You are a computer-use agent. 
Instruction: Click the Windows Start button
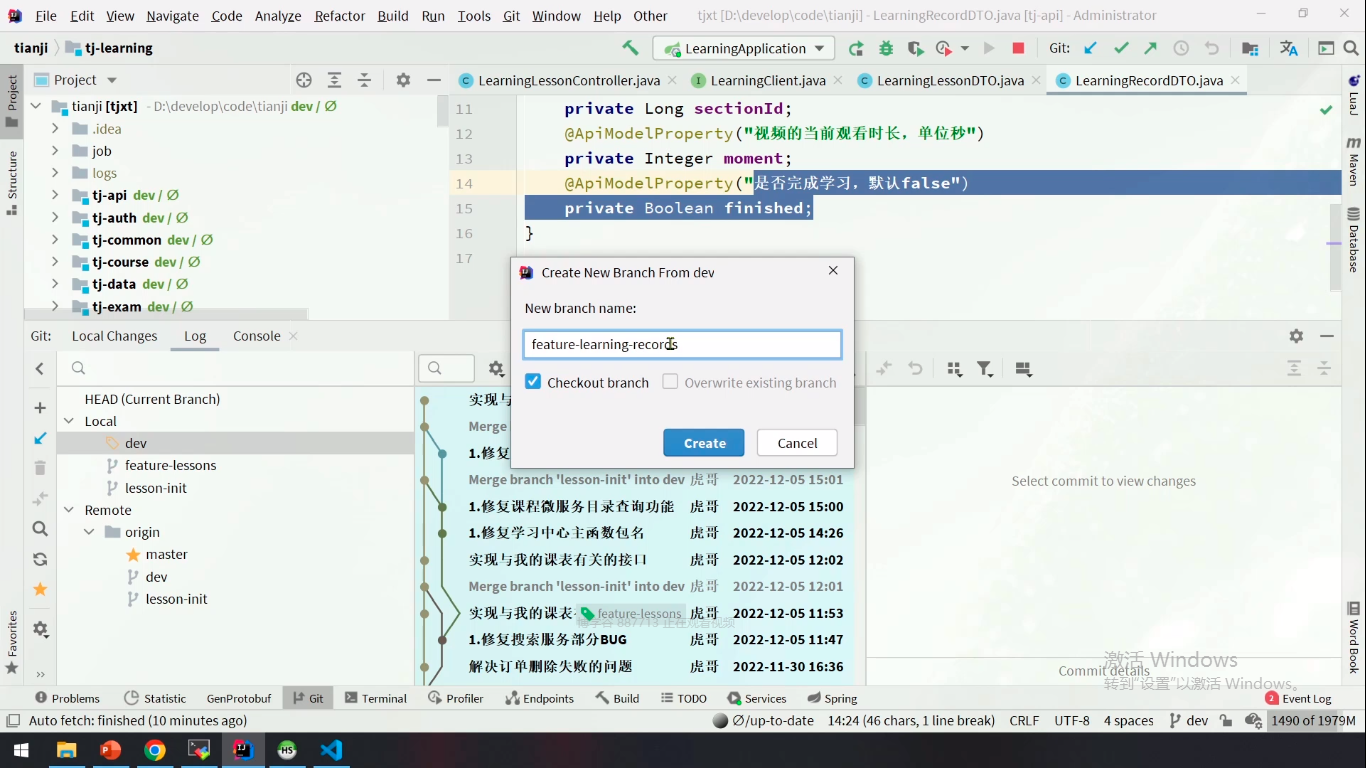[x=21, y=750]
